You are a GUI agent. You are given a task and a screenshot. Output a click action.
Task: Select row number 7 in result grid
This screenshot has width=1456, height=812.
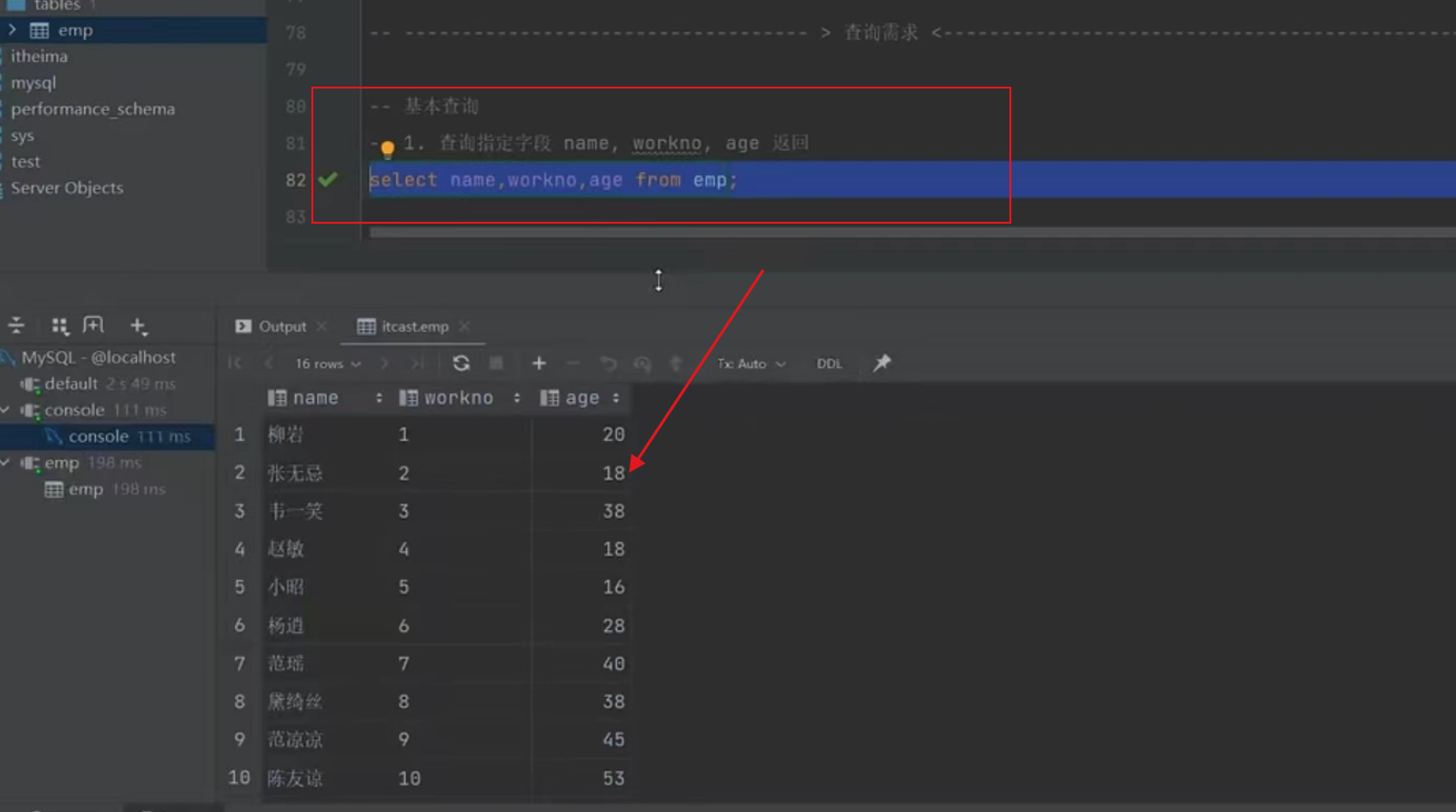[239, 663]
